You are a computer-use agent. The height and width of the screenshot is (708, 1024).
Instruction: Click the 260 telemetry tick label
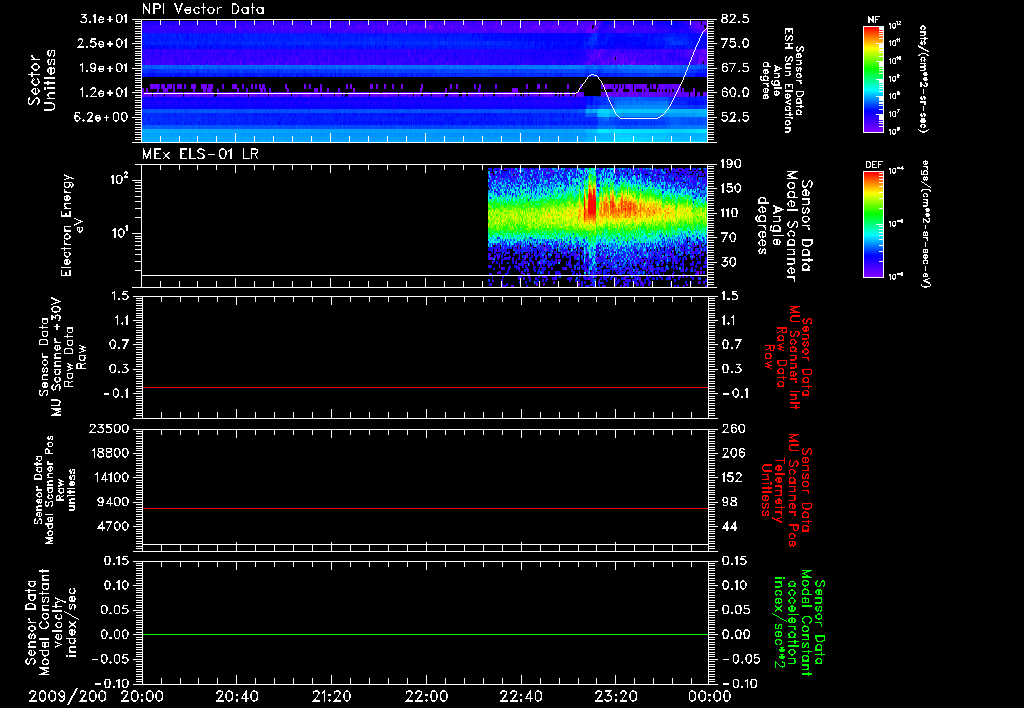[732, 428]
